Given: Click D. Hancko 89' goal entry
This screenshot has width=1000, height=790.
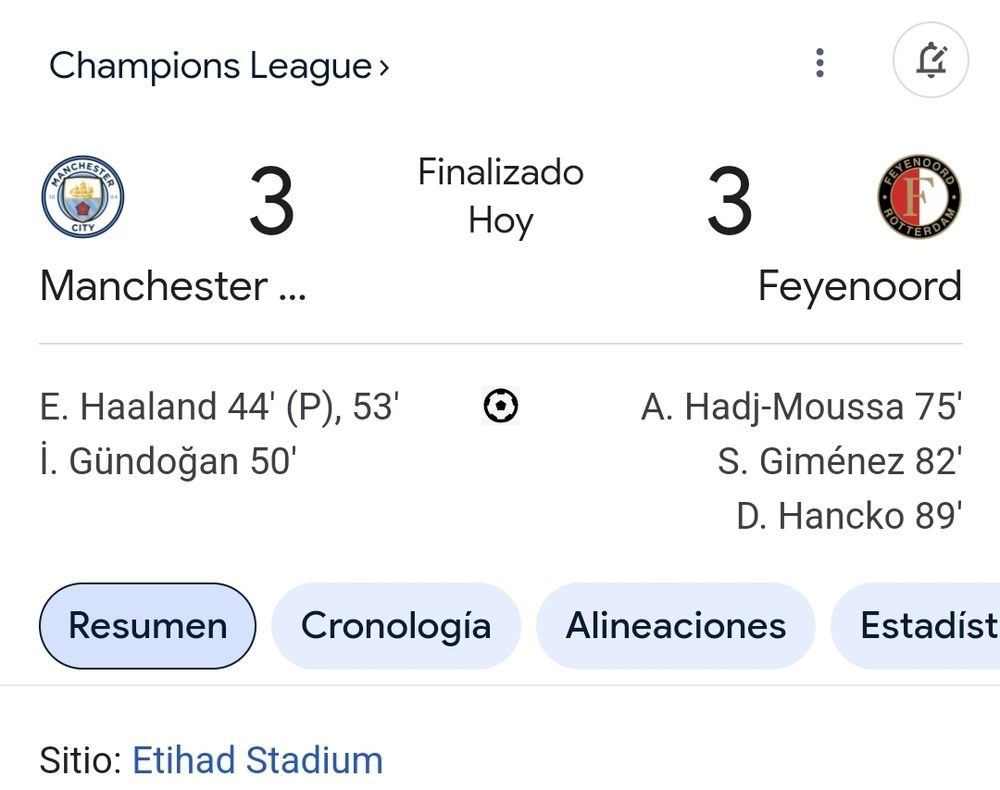Looking at the screenshot, I should (849, 516).
